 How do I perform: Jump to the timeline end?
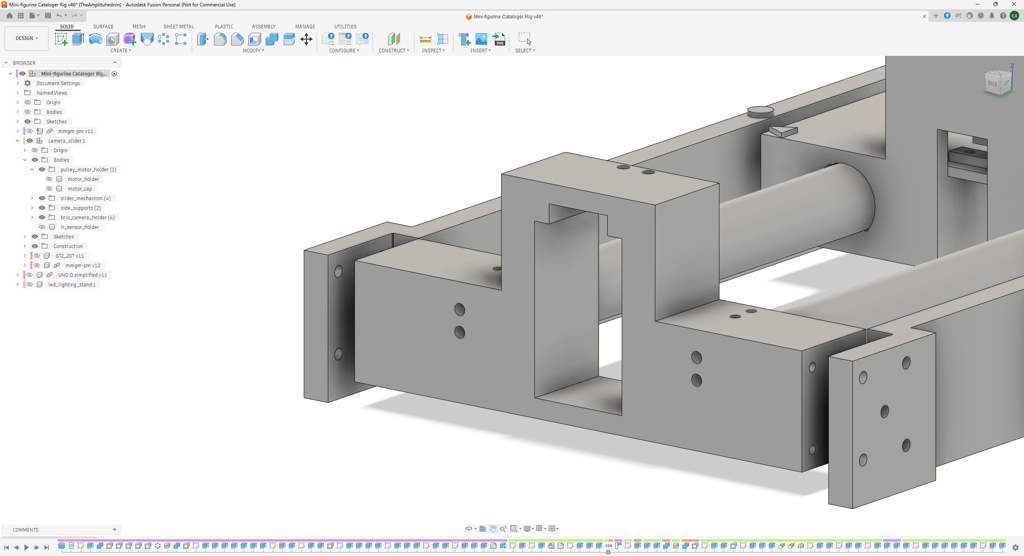coord(46,548)
